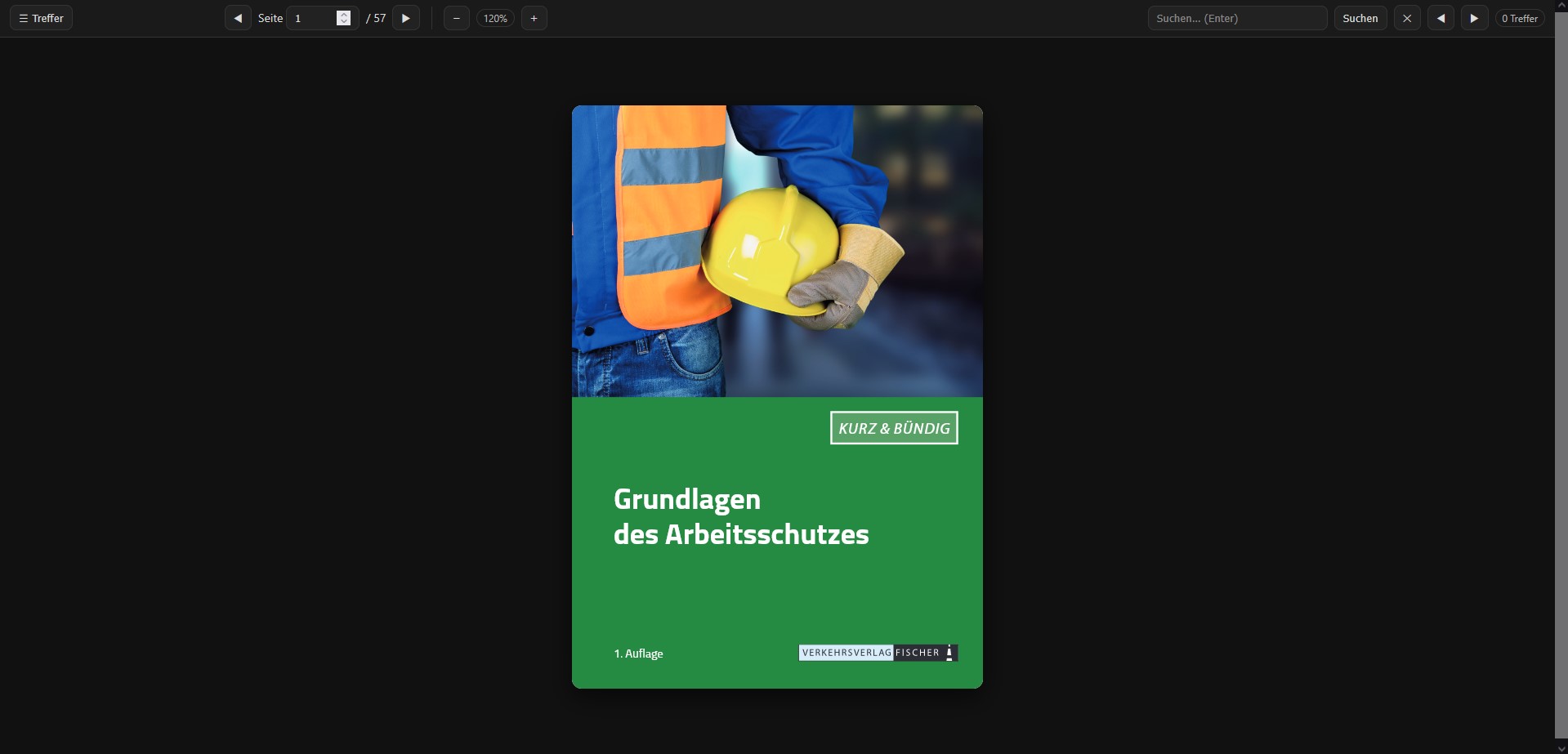
Task: Jump to the previous search hit
Action: tap(1441, 18)
